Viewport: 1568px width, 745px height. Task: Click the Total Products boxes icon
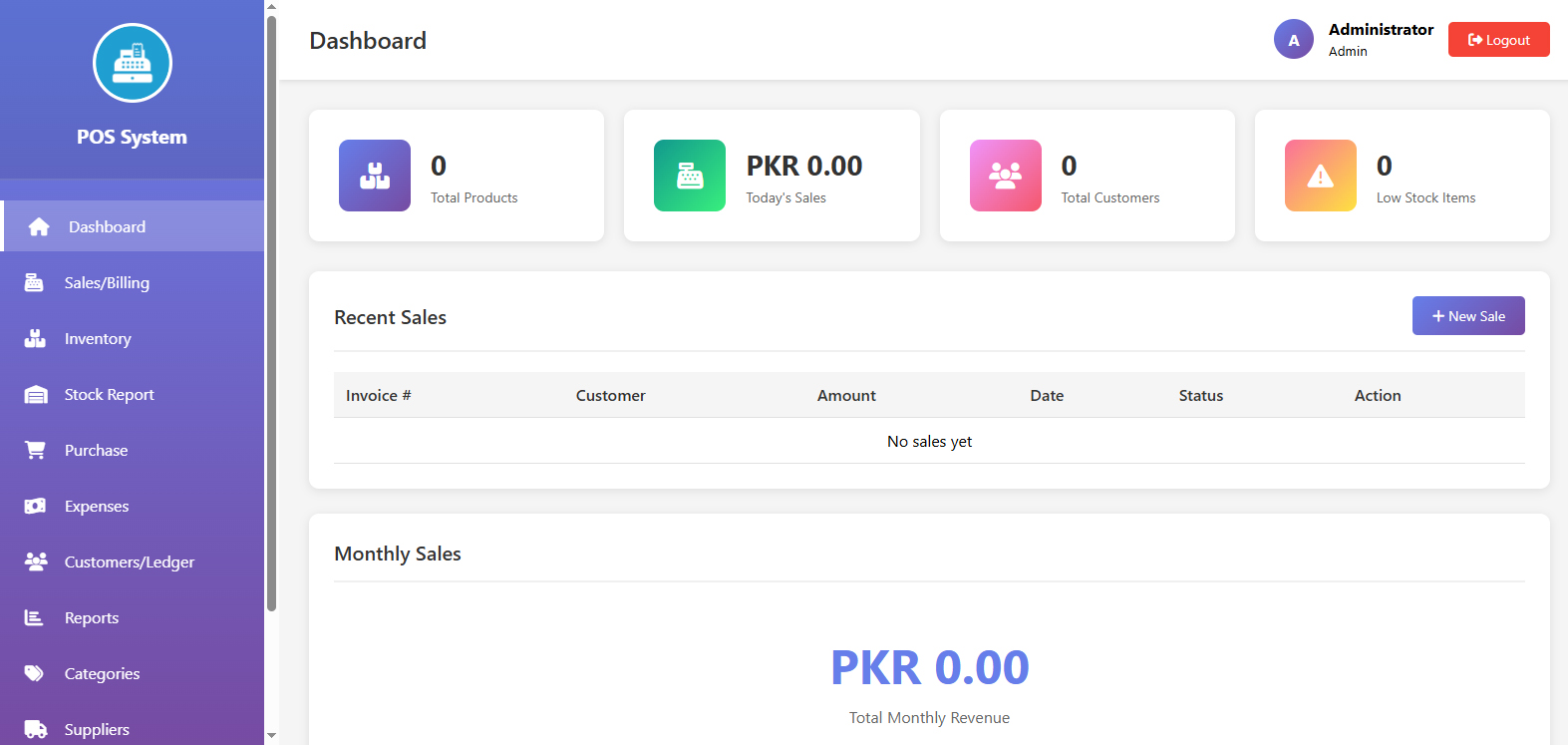[375, 176]
